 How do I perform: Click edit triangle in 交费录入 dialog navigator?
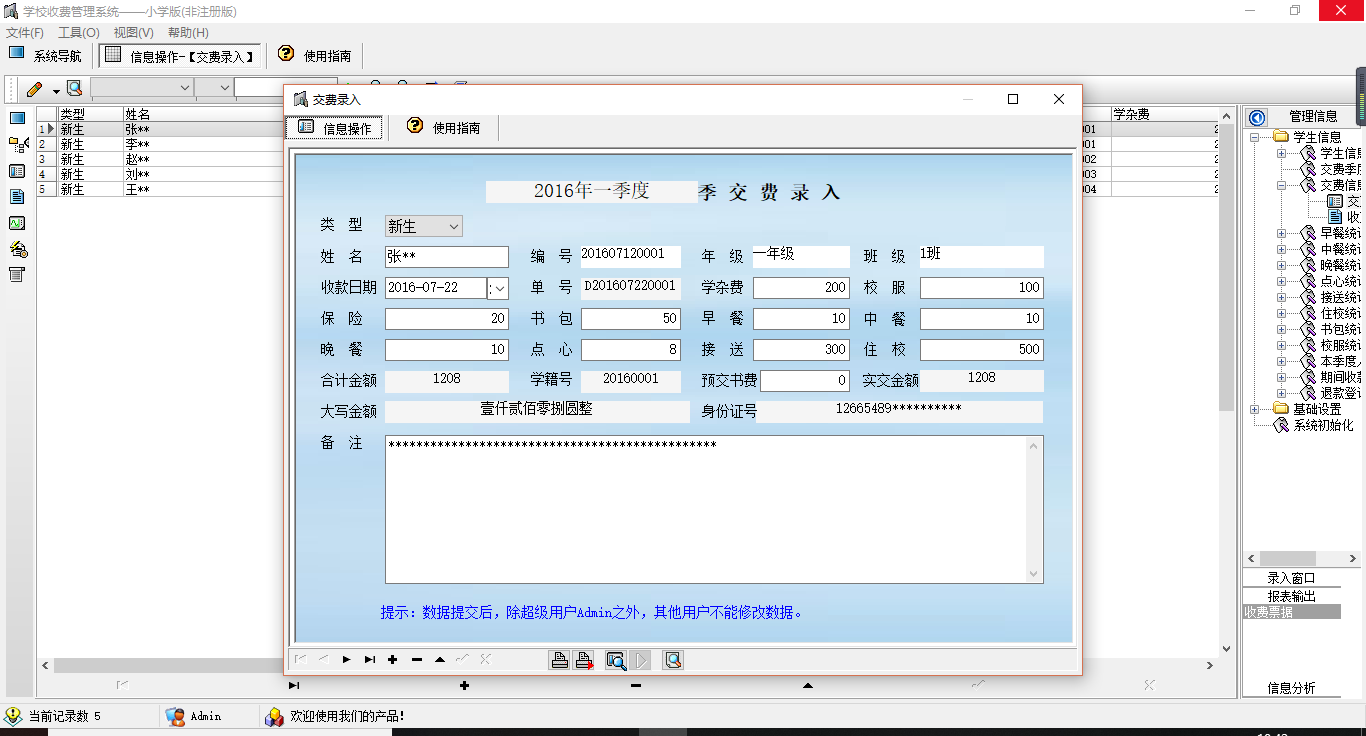pos(440,660)
